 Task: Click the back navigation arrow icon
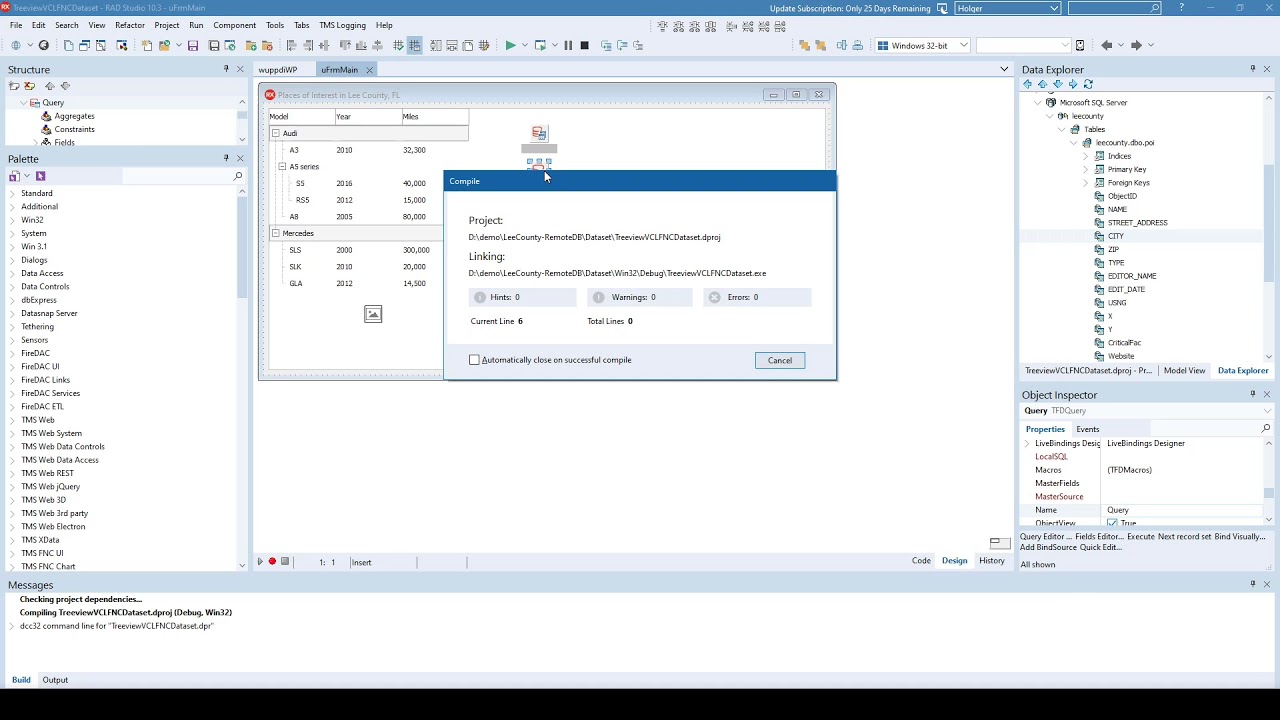[x=1107, y=45]
